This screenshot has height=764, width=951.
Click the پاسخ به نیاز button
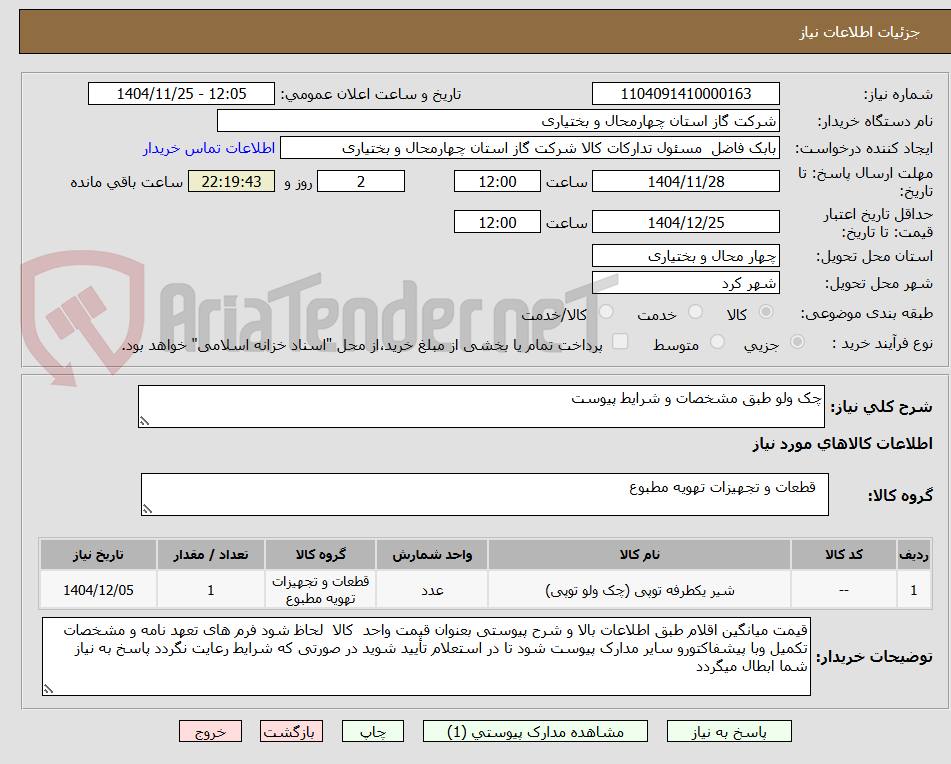729,731
